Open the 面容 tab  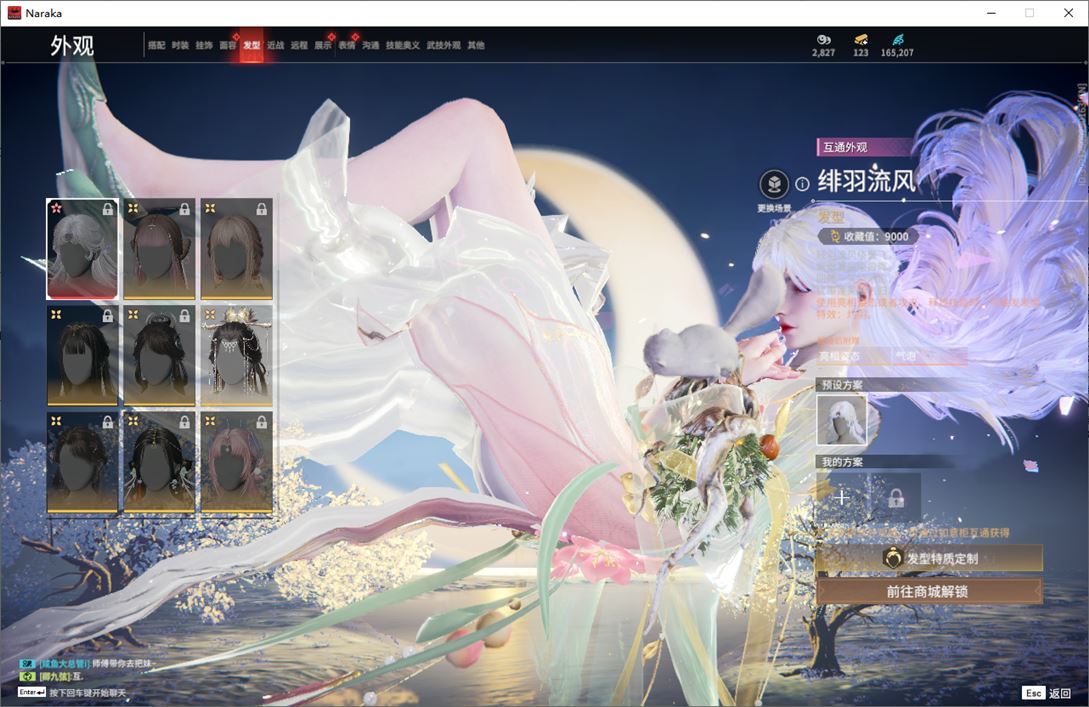pos(228,45)
